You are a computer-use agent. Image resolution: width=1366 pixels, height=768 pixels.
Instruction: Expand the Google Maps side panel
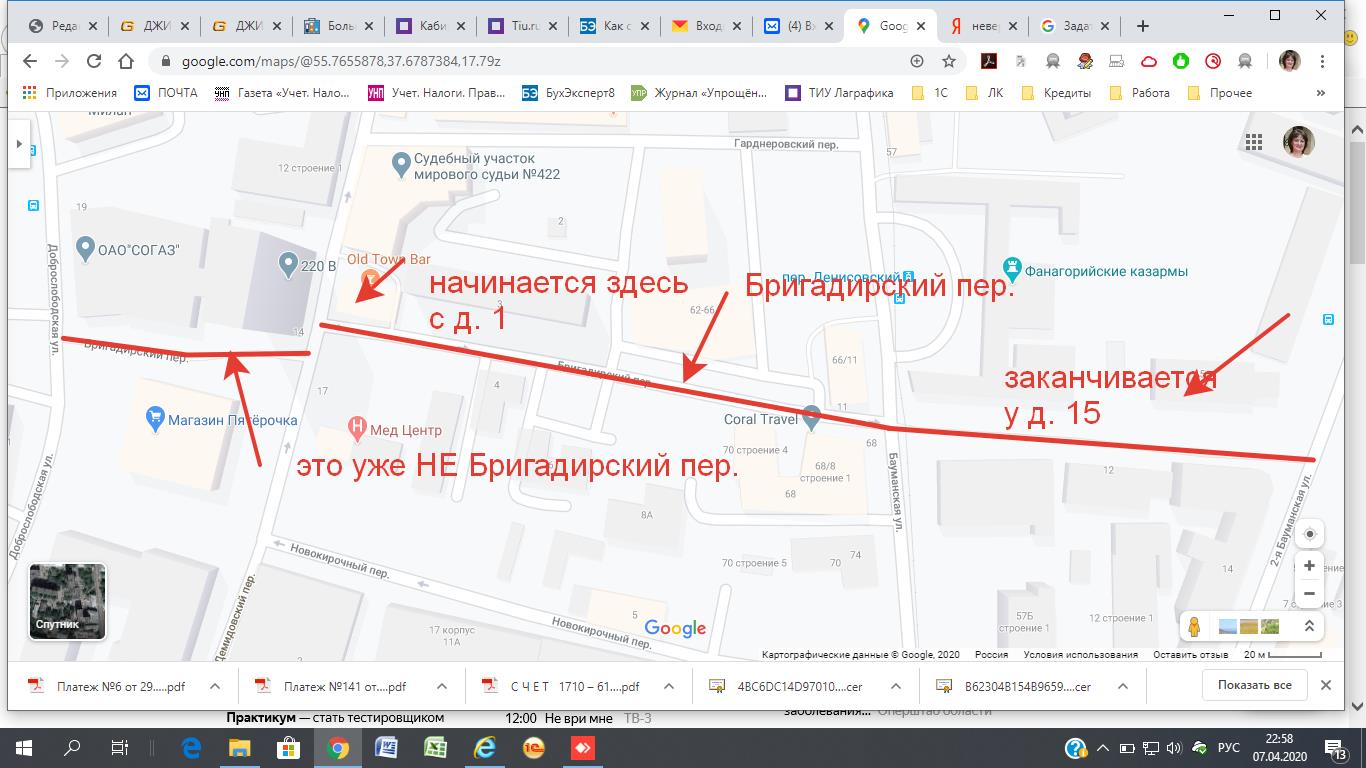click(x=18, y=144)
